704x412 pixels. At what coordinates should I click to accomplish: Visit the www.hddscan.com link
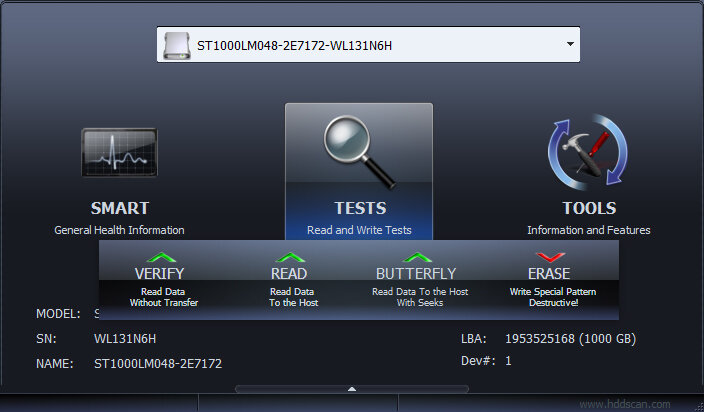(625, 404)
